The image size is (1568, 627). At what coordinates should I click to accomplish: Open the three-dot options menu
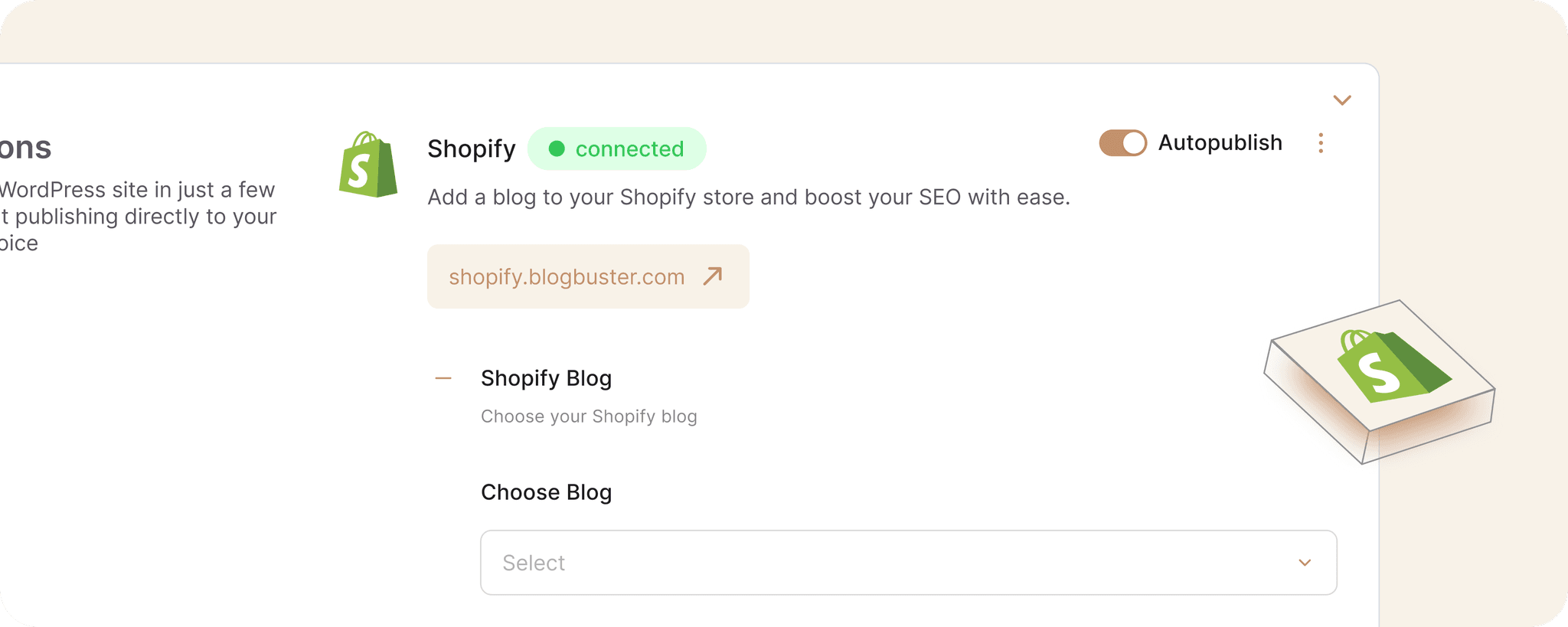click(1321, 143)
